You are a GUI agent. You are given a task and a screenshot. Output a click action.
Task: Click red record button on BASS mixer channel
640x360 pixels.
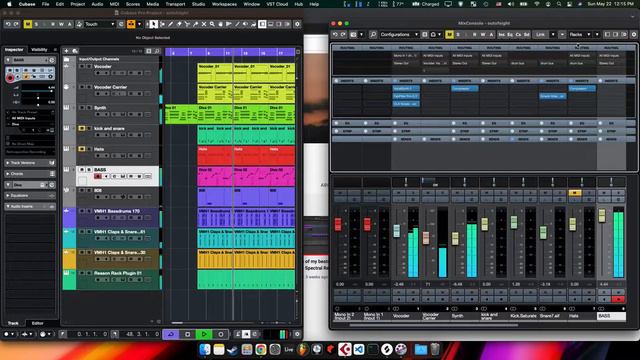pos(618,299)
